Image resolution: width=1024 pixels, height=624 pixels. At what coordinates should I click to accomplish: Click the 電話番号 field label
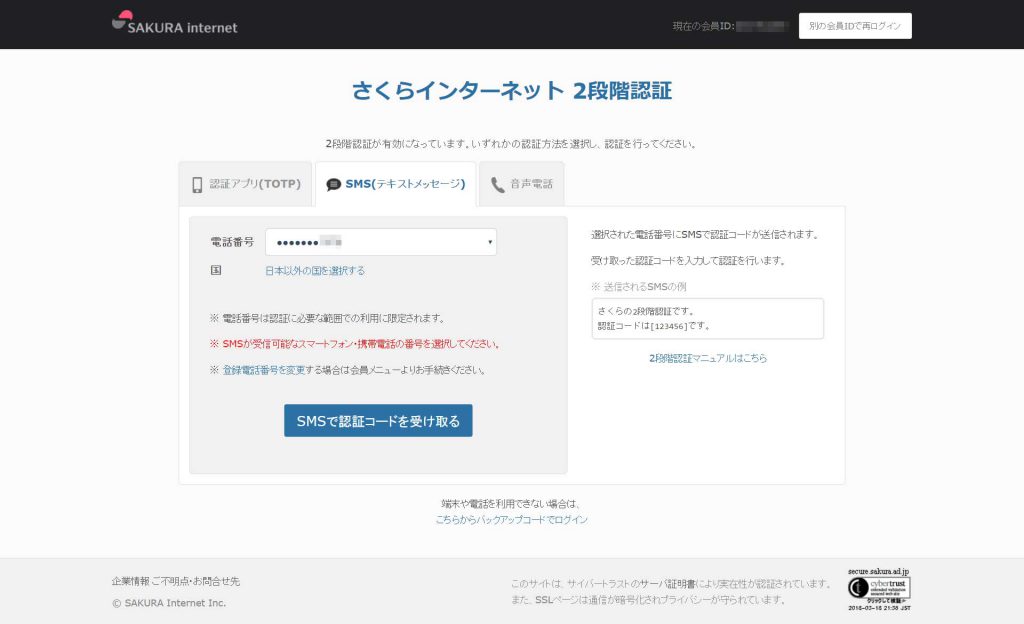[x=232, y=242]
